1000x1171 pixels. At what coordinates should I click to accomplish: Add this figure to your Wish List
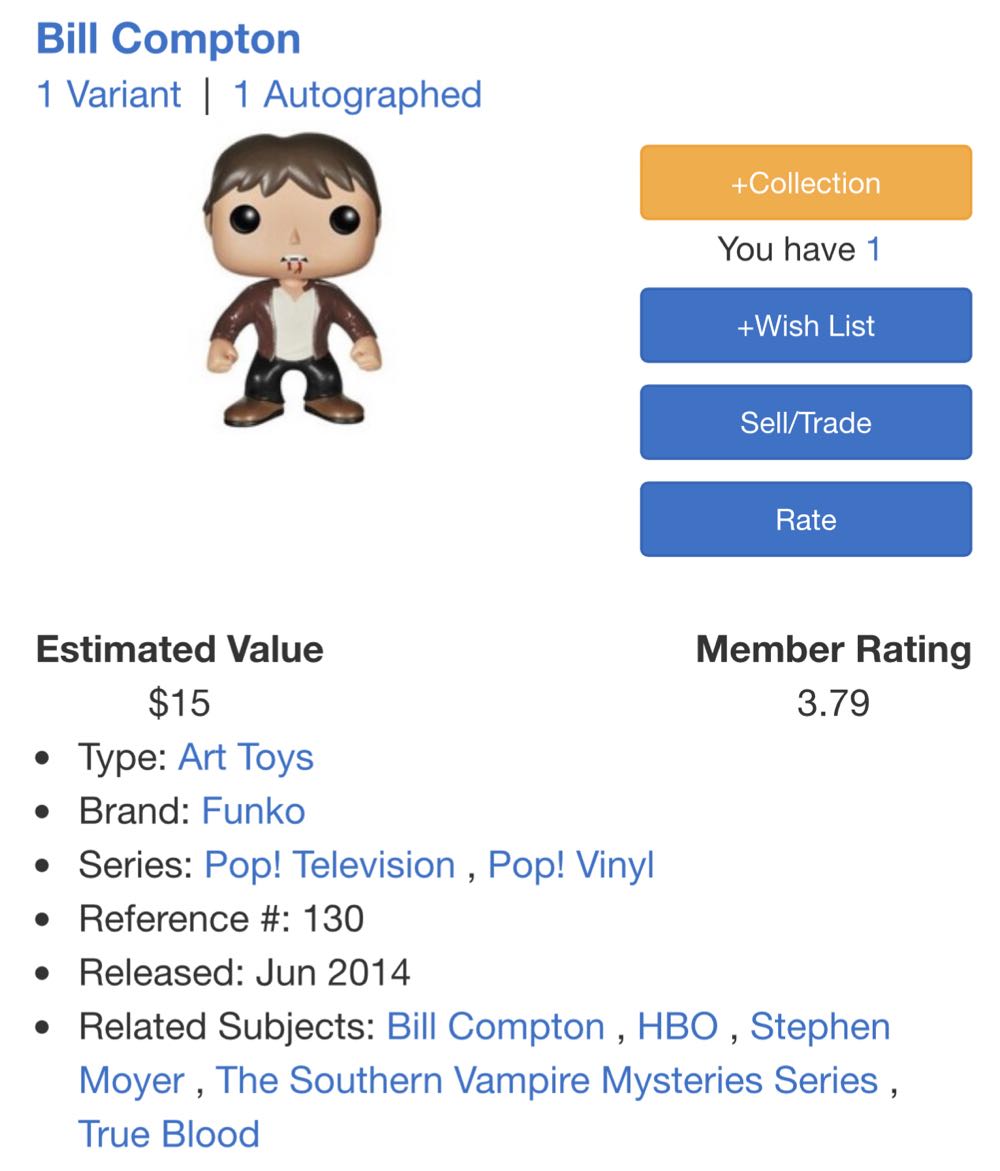pyautogui.click(x=805, y=325)
